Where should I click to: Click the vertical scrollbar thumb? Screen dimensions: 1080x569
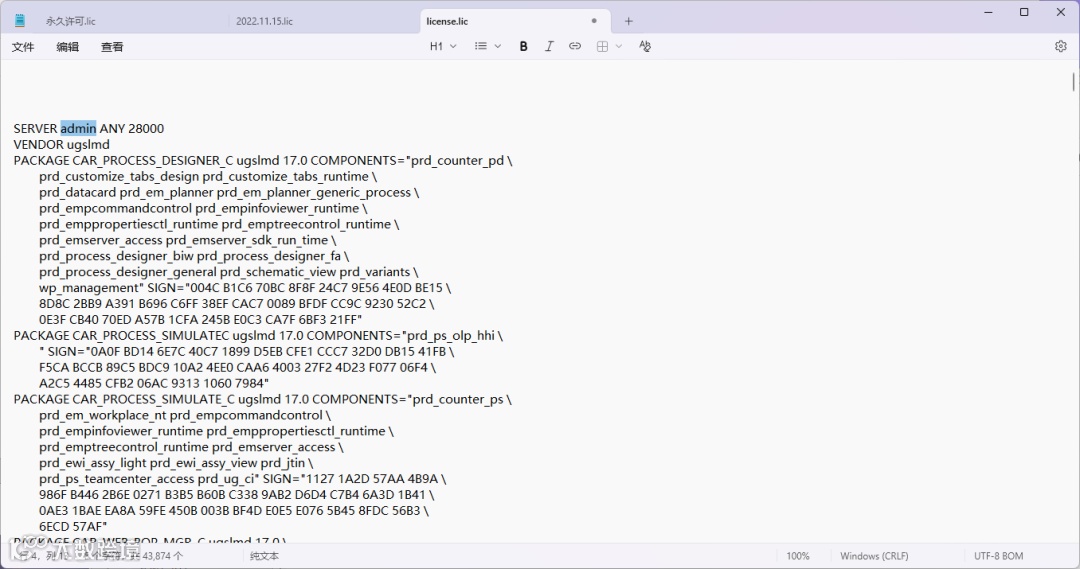click(1073, 81)
